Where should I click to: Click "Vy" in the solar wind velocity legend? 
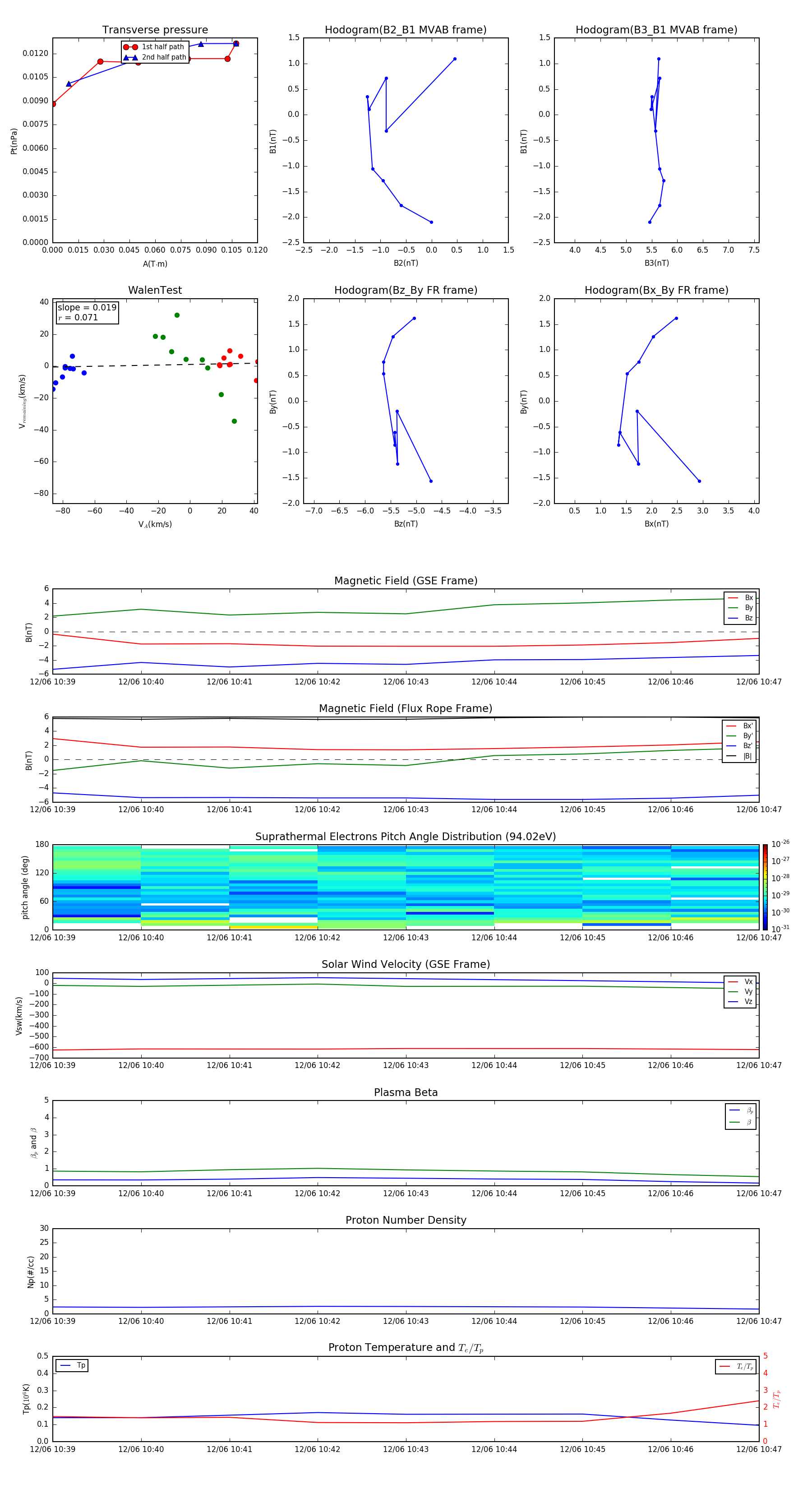740,991
